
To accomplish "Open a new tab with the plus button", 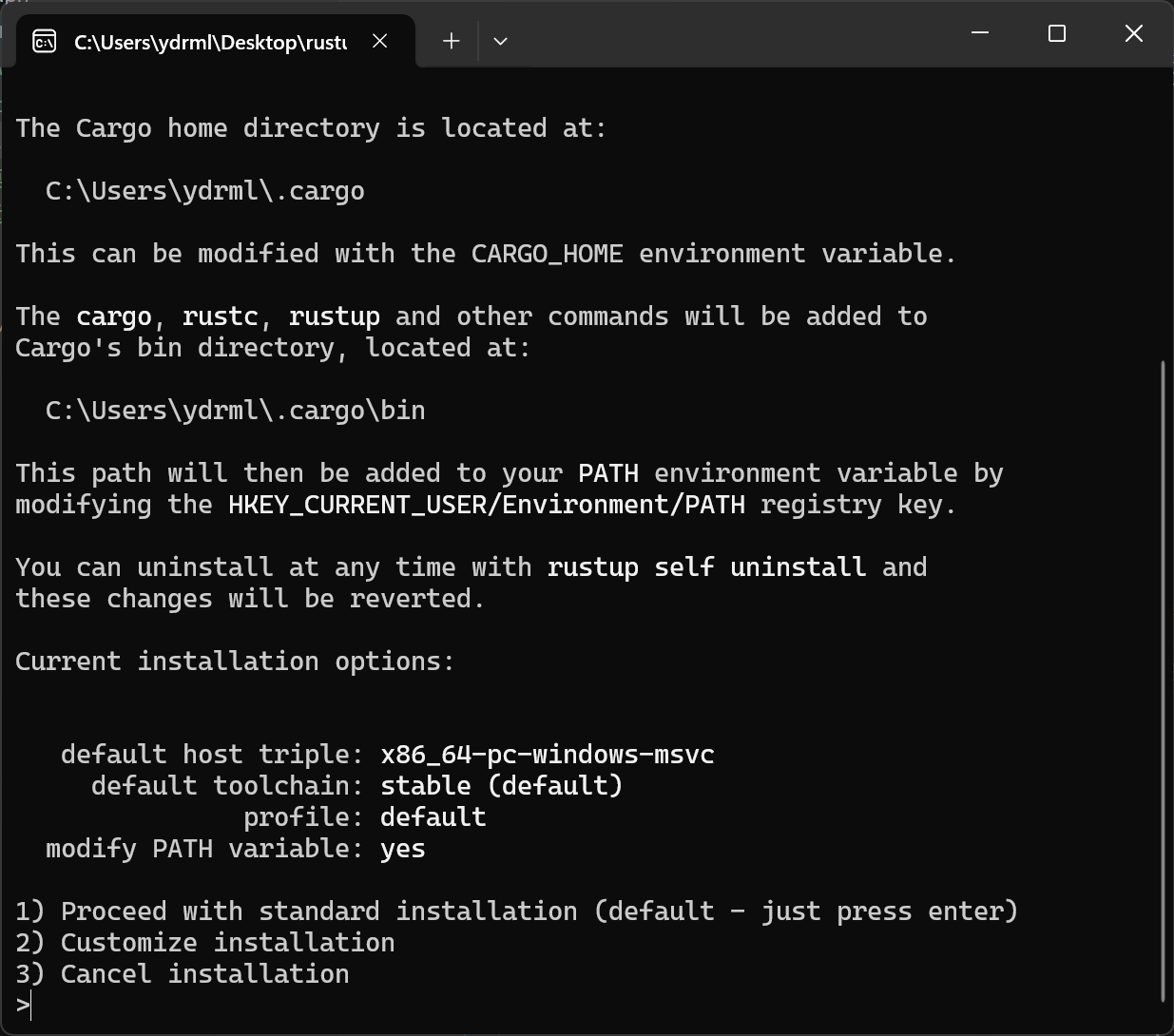I will [x=450, y=41].
